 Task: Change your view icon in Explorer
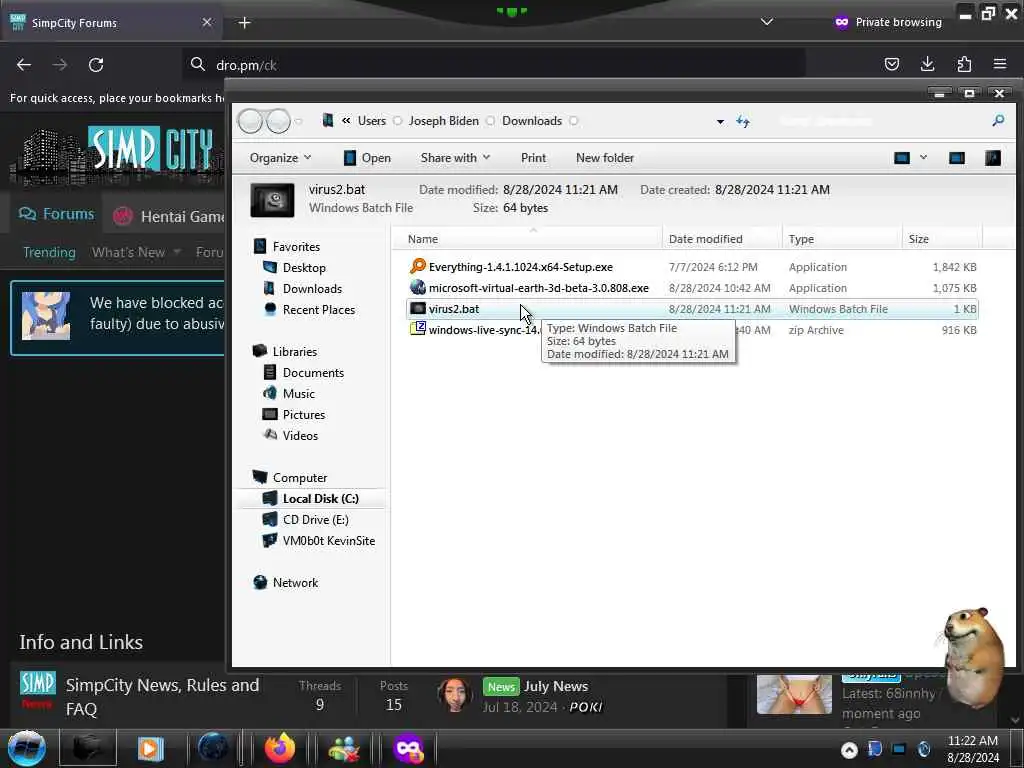point(902,158)
